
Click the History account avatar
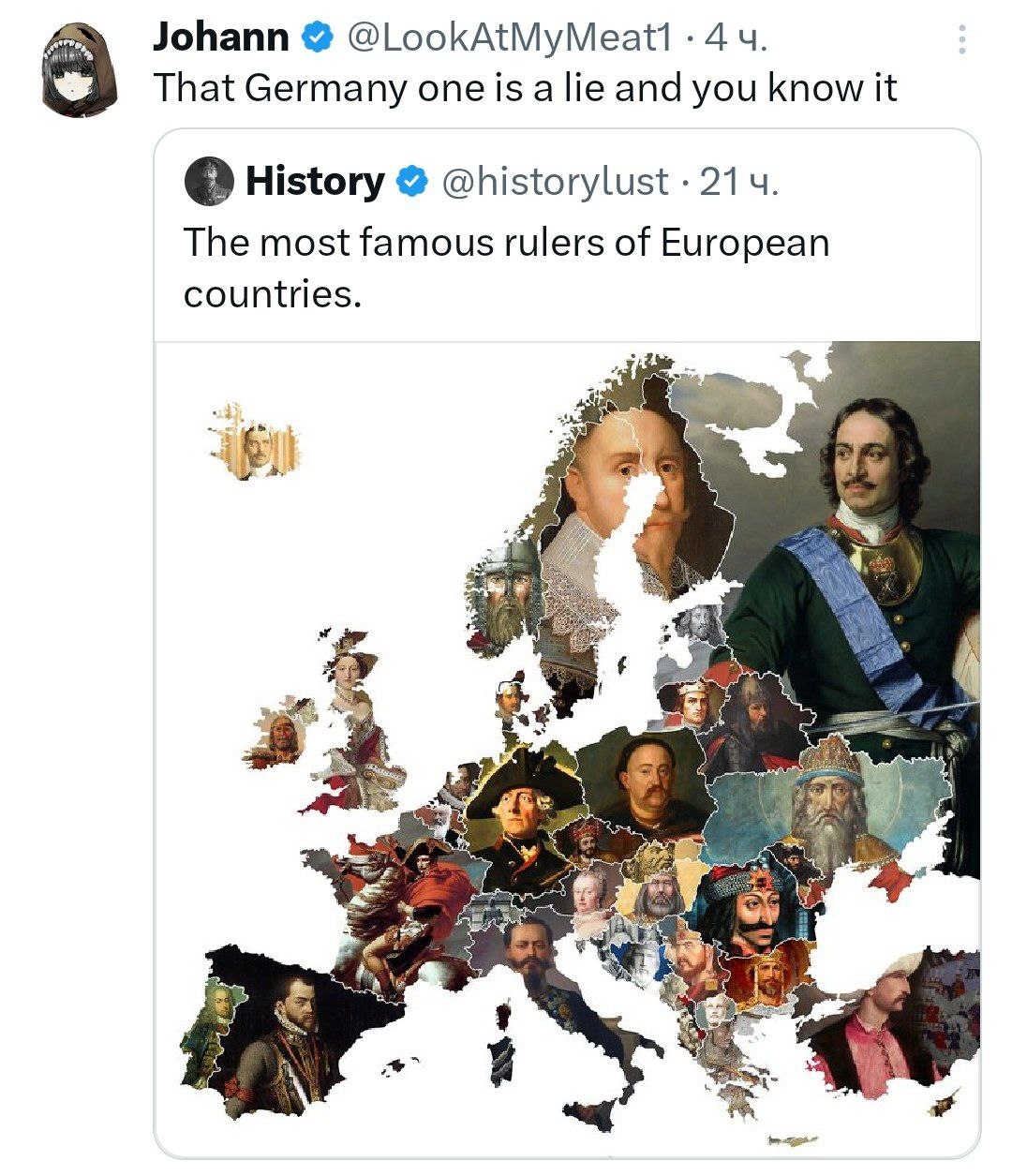click(x=209, y=181)
